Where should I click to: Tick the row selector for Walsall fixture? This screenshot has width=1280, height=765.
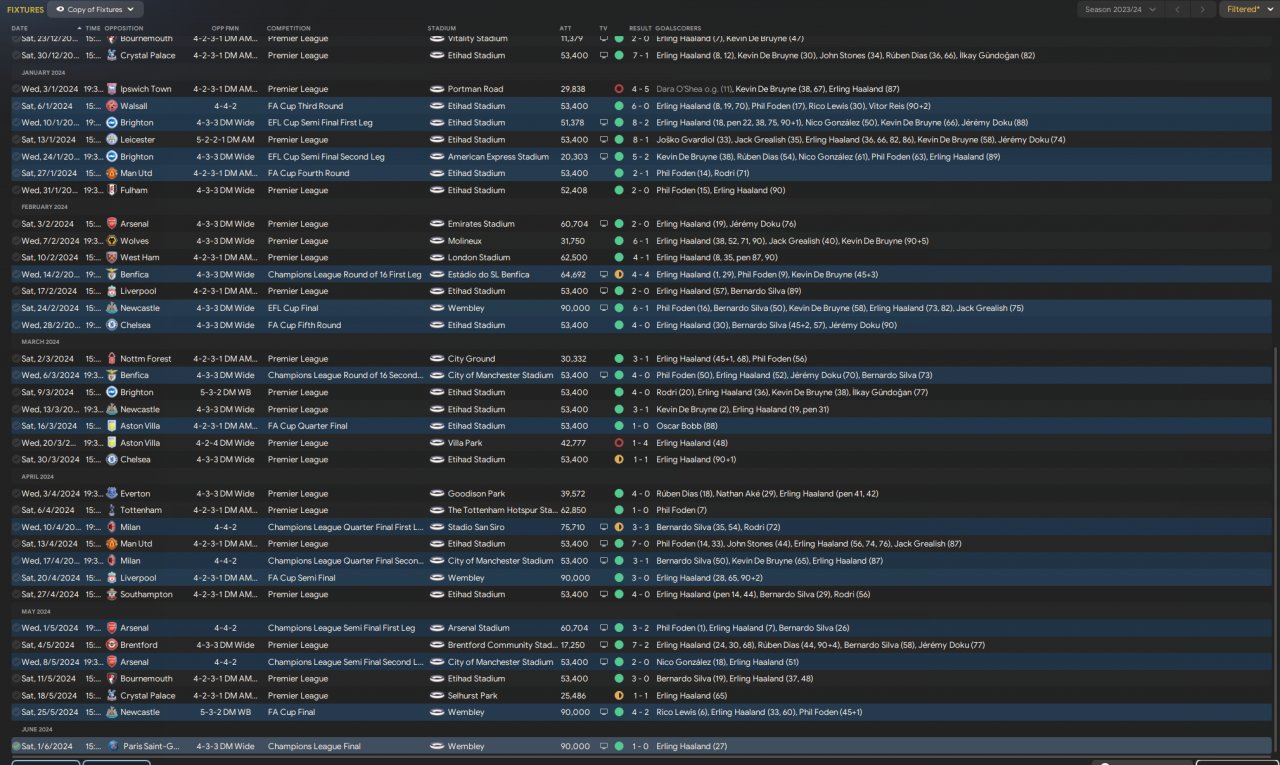(x=16, y=106)
